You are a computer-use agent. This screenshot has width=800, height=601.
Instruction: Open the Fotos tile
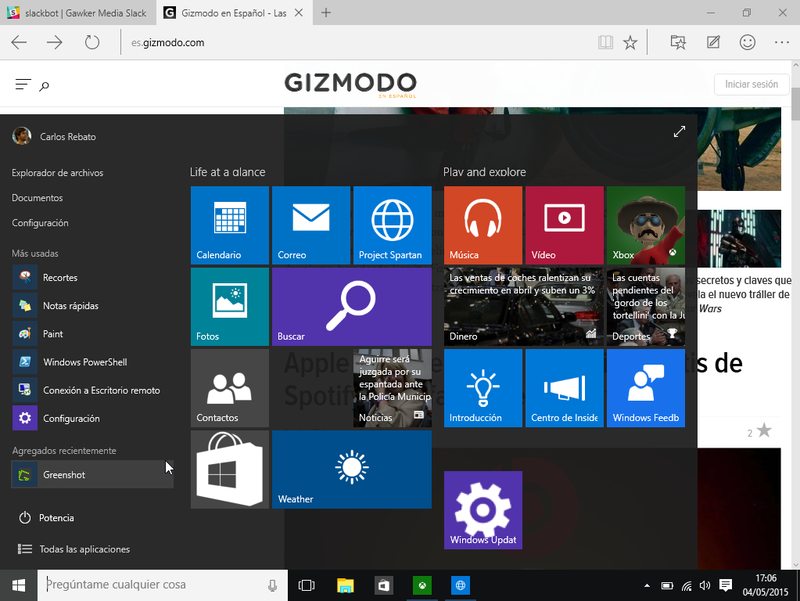tap(230, 307)
